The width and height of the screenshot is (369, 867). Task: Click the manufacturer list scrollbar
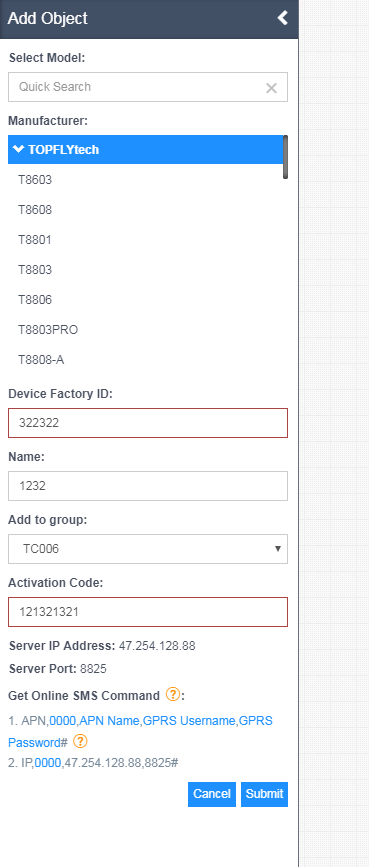pyautogui.click(x=285, y=157)
